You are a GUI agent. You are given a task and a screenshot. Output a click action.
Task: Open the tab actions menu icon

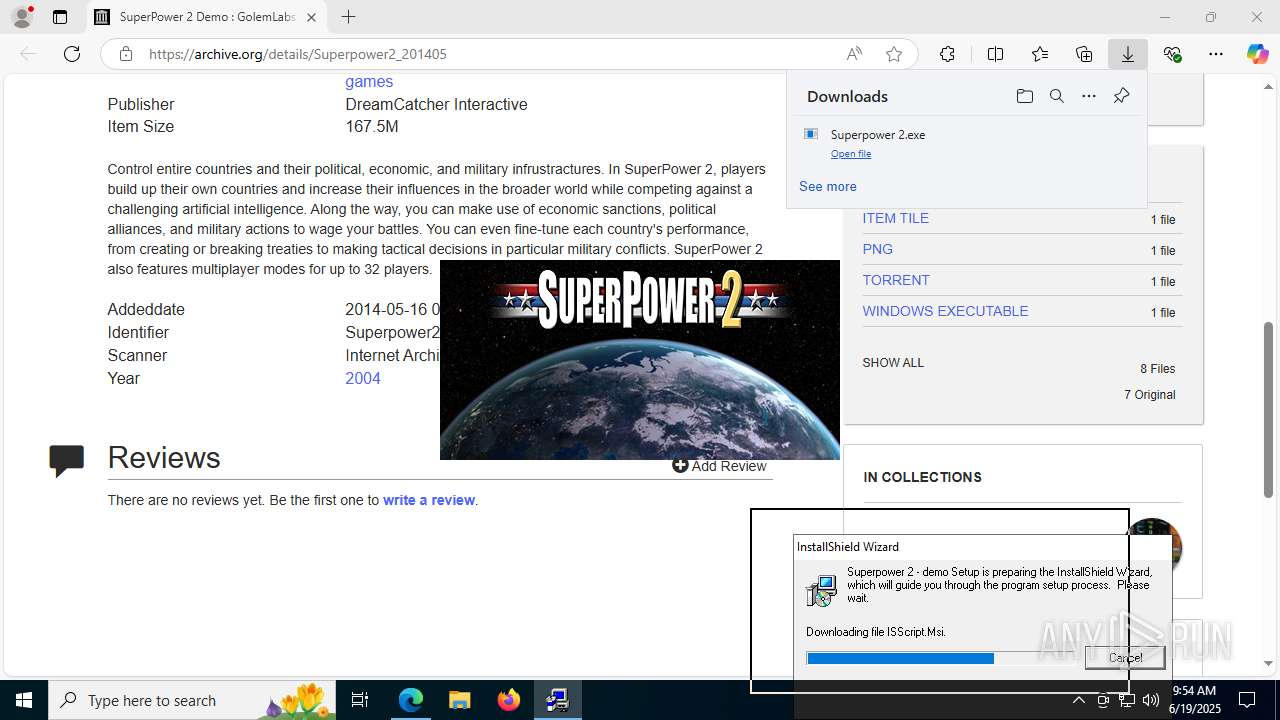[x=60, y=17]
